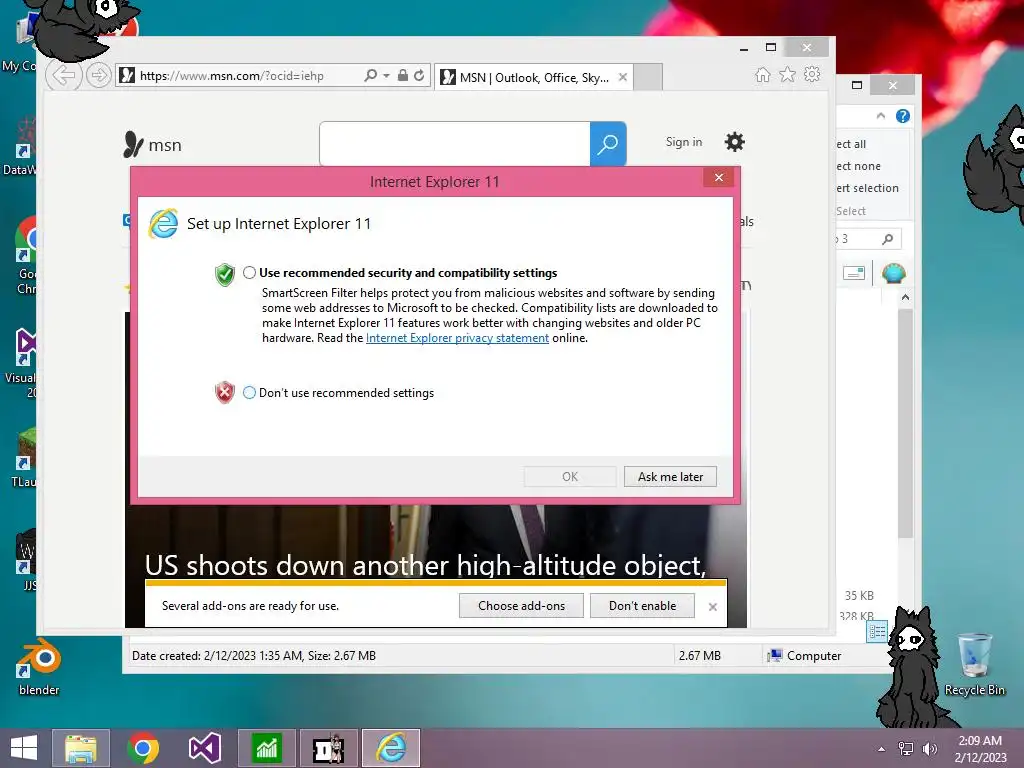Click the blue globe icon in Explorer
Image resolution: width=1024 pixels, height=768 pixels.
[893, 273]
